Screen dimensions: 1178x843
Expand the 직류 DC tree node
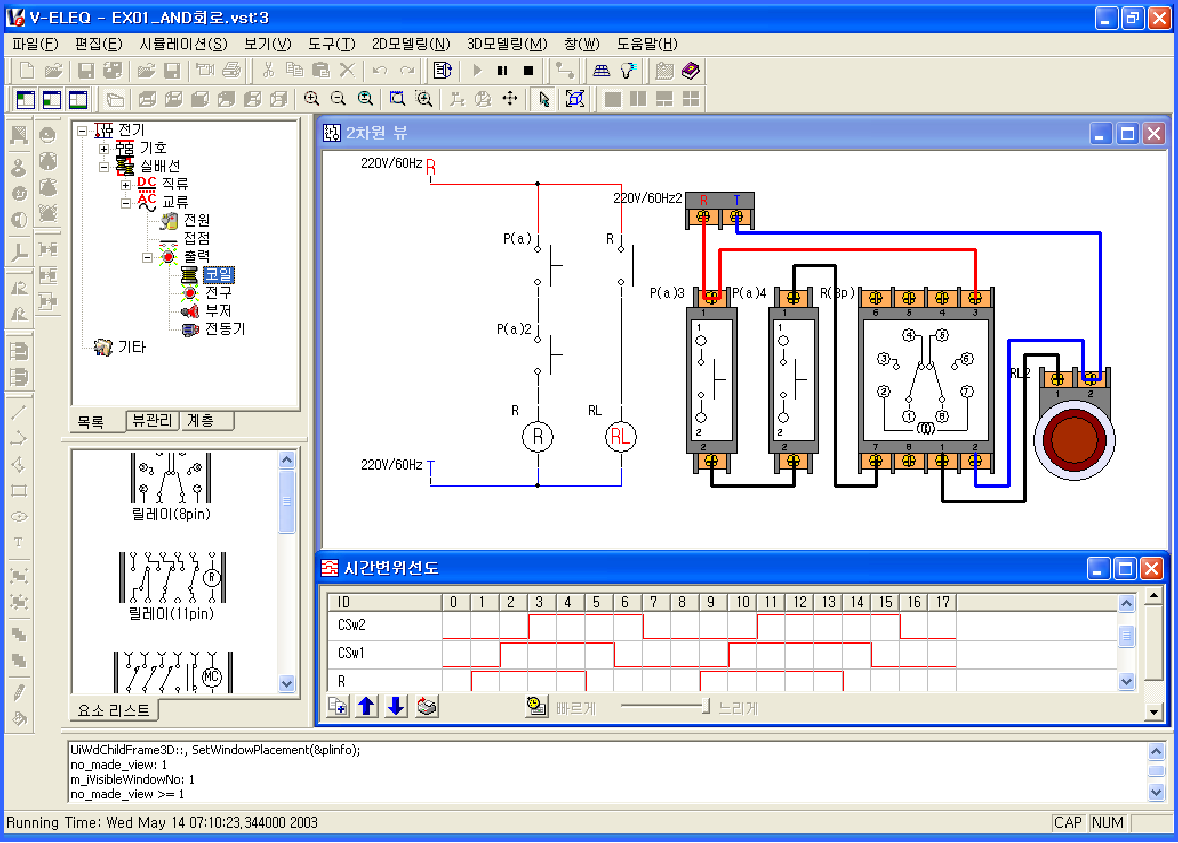pos(126,185)
